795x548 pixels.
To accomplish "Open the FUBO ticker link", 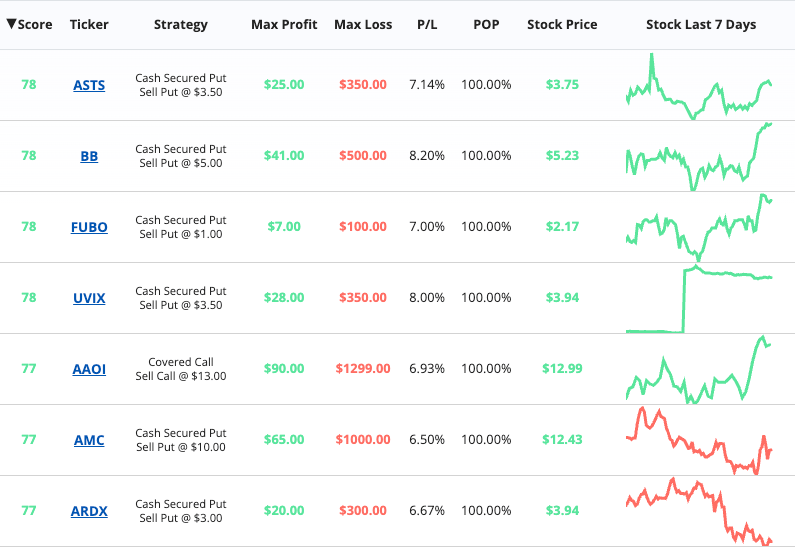I will 89,227.
